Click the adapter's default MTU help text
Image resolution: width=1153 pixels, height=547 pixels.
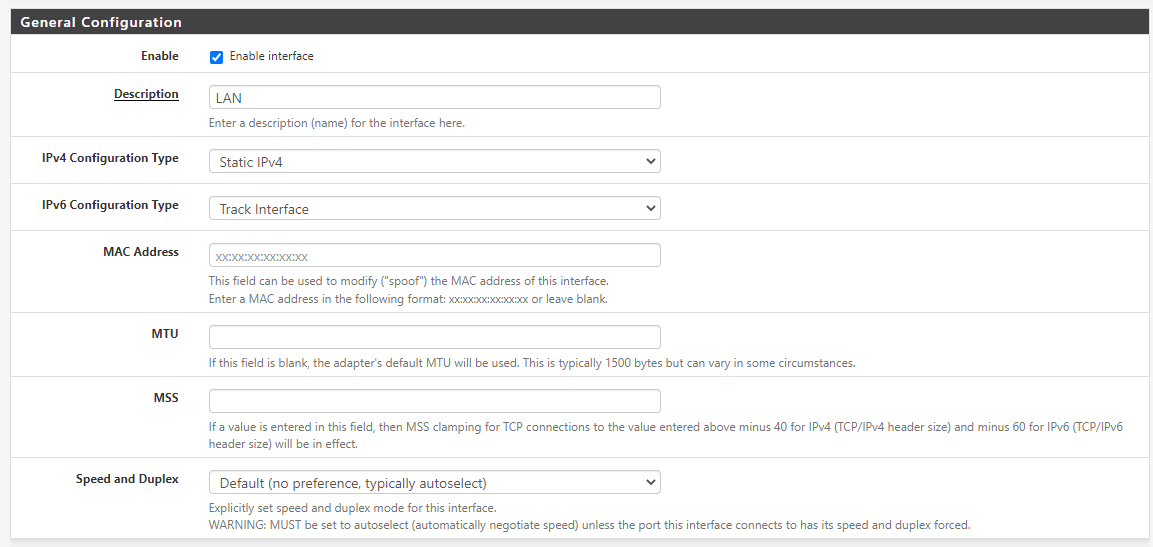(532, 363)
